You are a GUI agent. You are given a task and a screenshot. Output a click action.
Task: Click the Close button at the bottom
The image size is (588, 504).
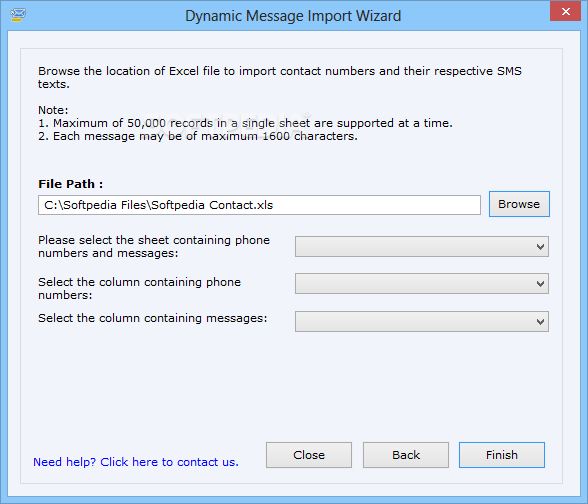[x=309, y=455]
